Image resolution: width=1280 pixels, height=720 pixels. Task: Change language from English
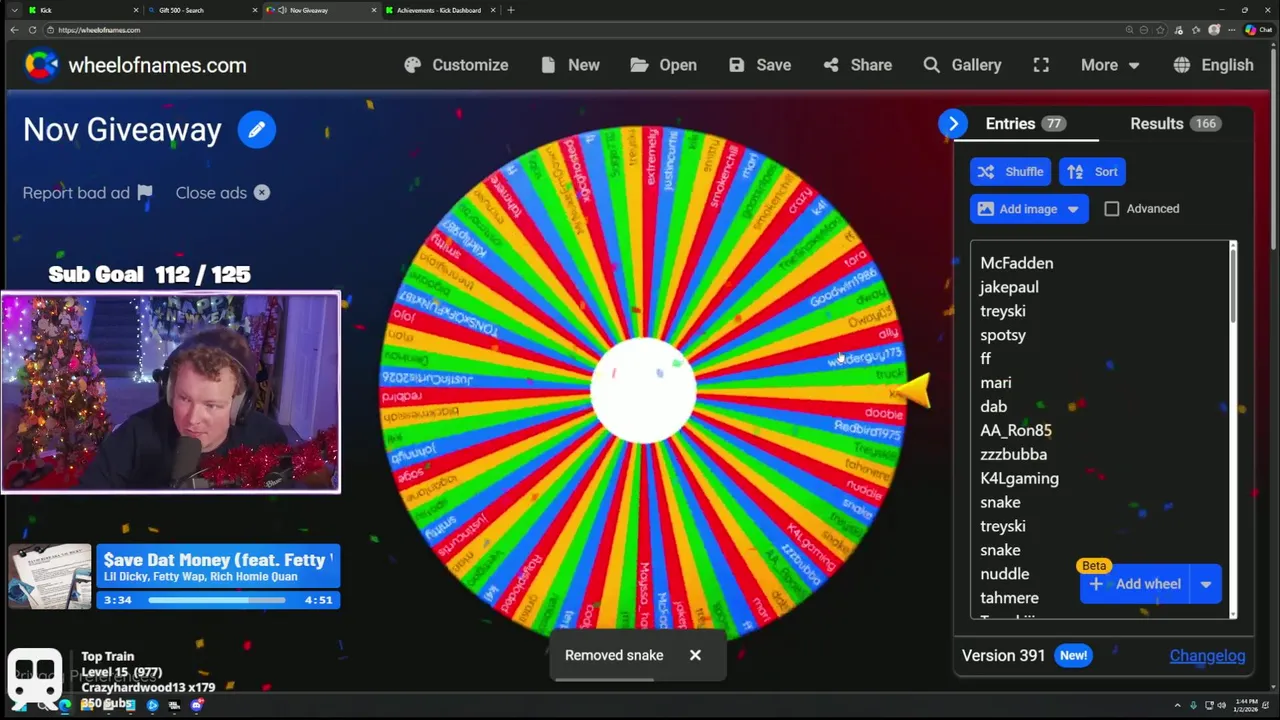click(1213, 65)
